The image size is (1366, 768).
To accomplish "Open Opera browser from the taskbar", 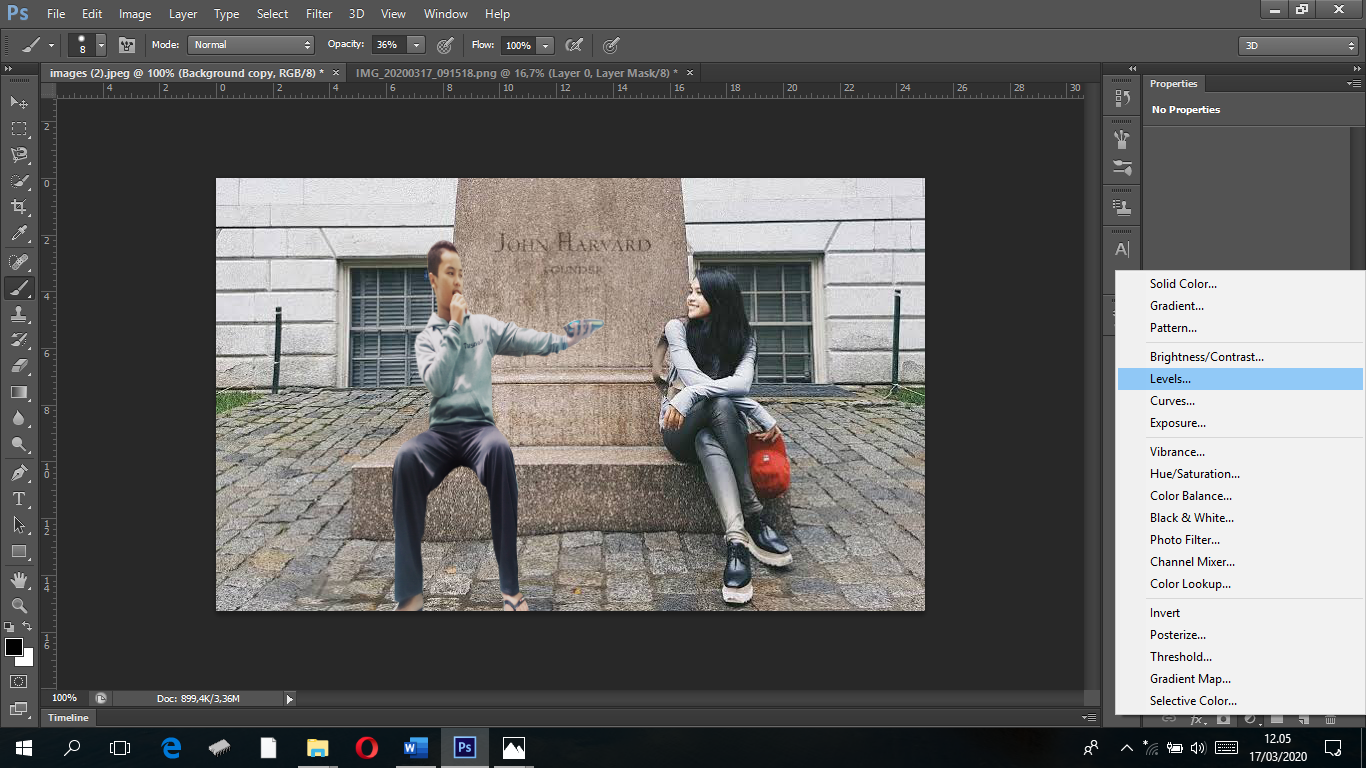I will pos(366,747).
